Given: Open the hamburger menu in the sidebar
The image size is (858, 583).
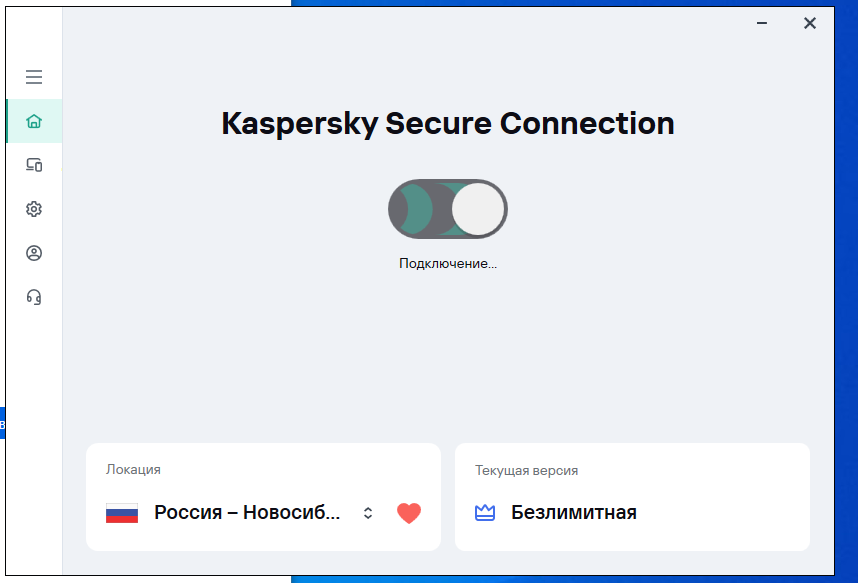Looking at the screenshot, I should (34, 77).
